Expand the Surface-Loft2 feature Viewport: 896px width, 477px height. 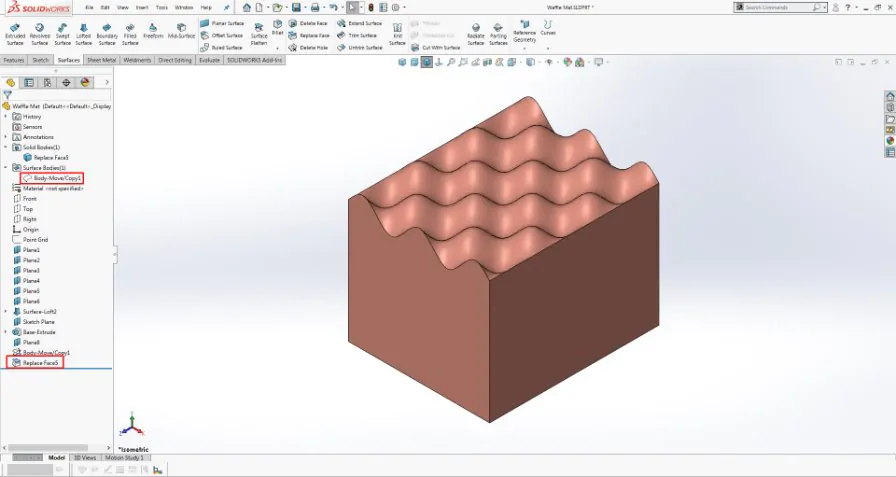(6, 312)
